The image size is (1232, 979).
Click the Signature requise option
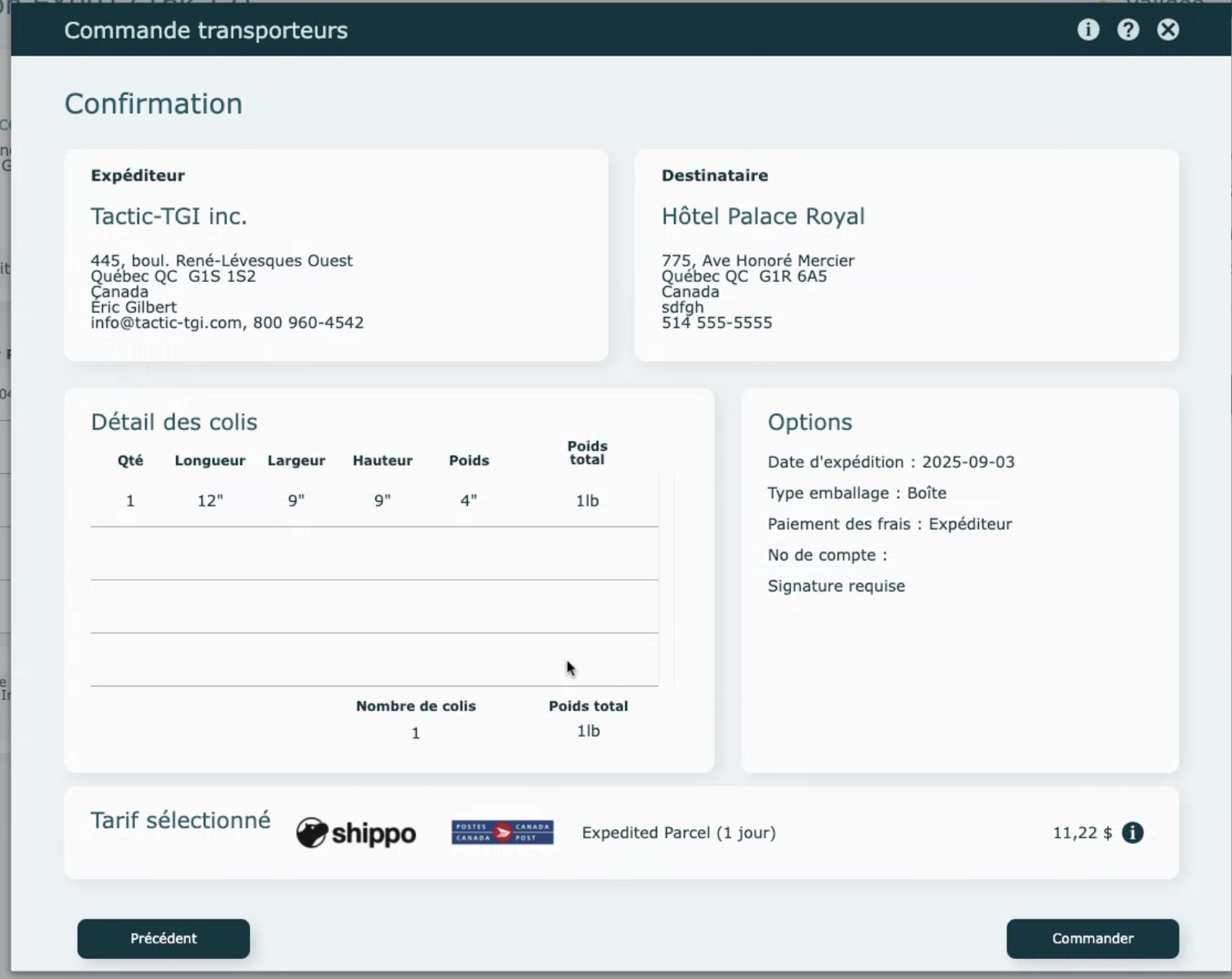[x=836, y=586]
